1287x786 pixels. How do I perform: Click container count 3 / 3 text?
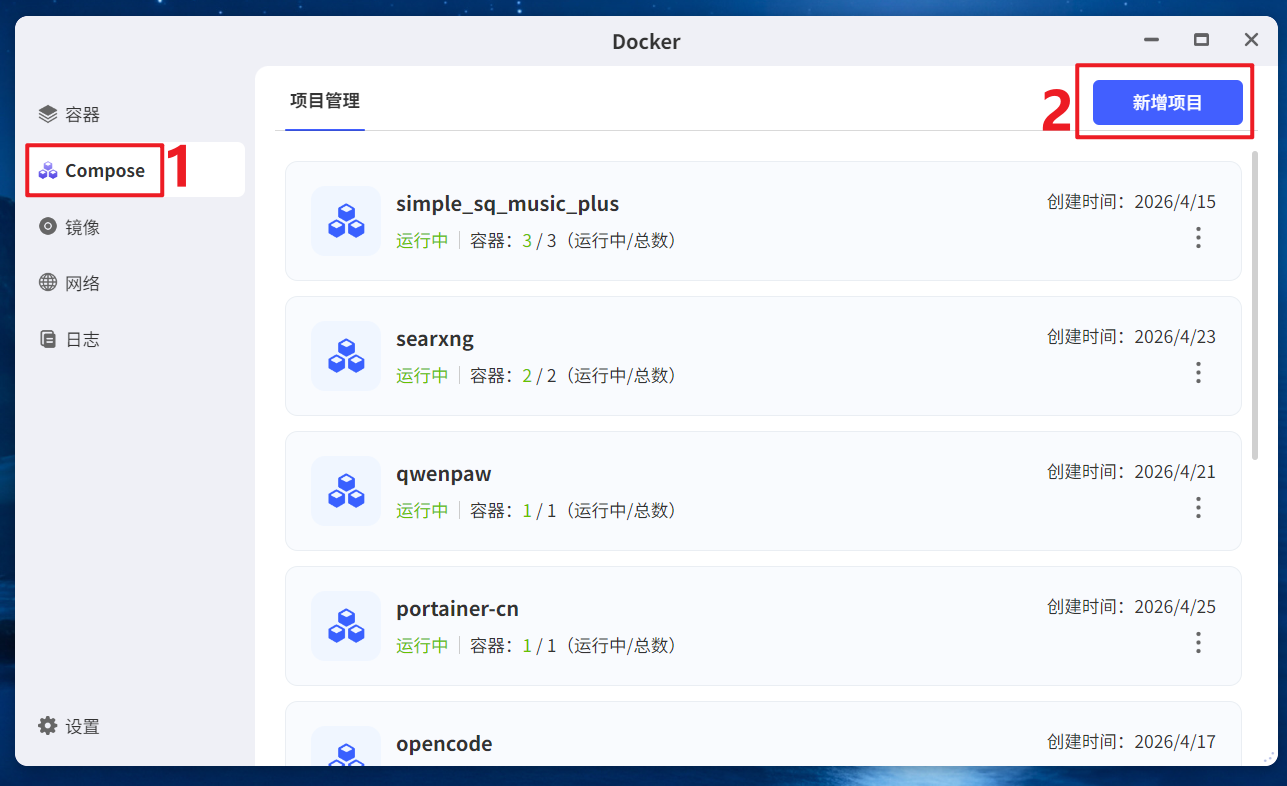point(539,241)
